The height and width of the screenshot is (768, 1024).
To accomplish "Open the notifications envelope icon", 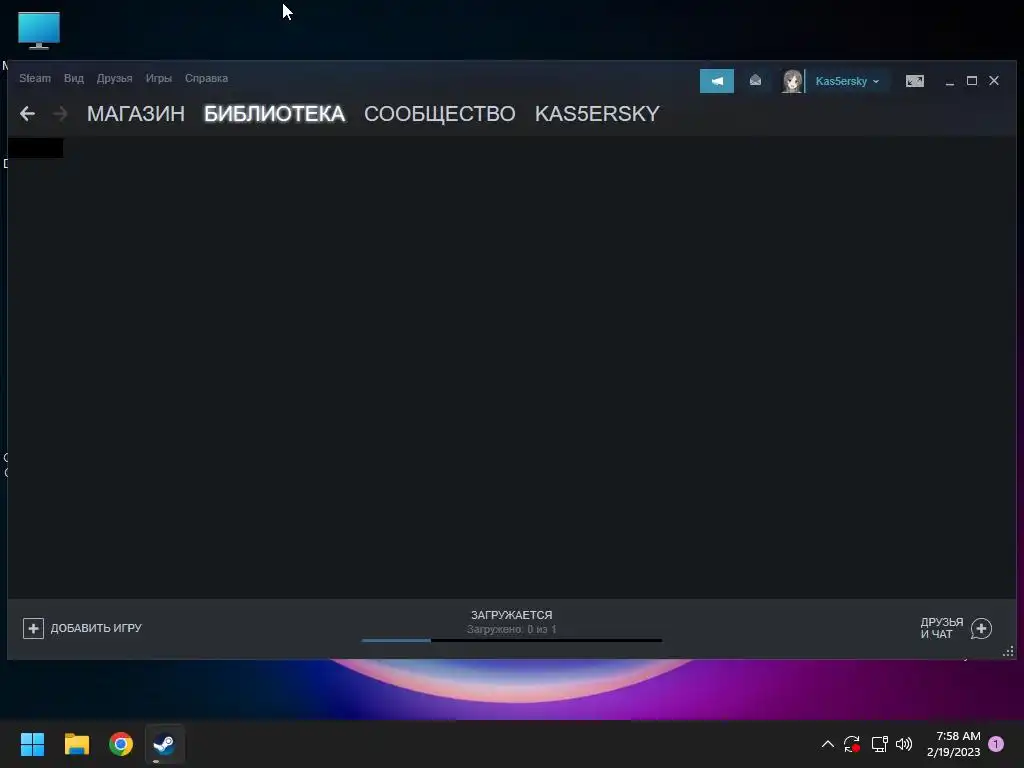I will (756, 80).
